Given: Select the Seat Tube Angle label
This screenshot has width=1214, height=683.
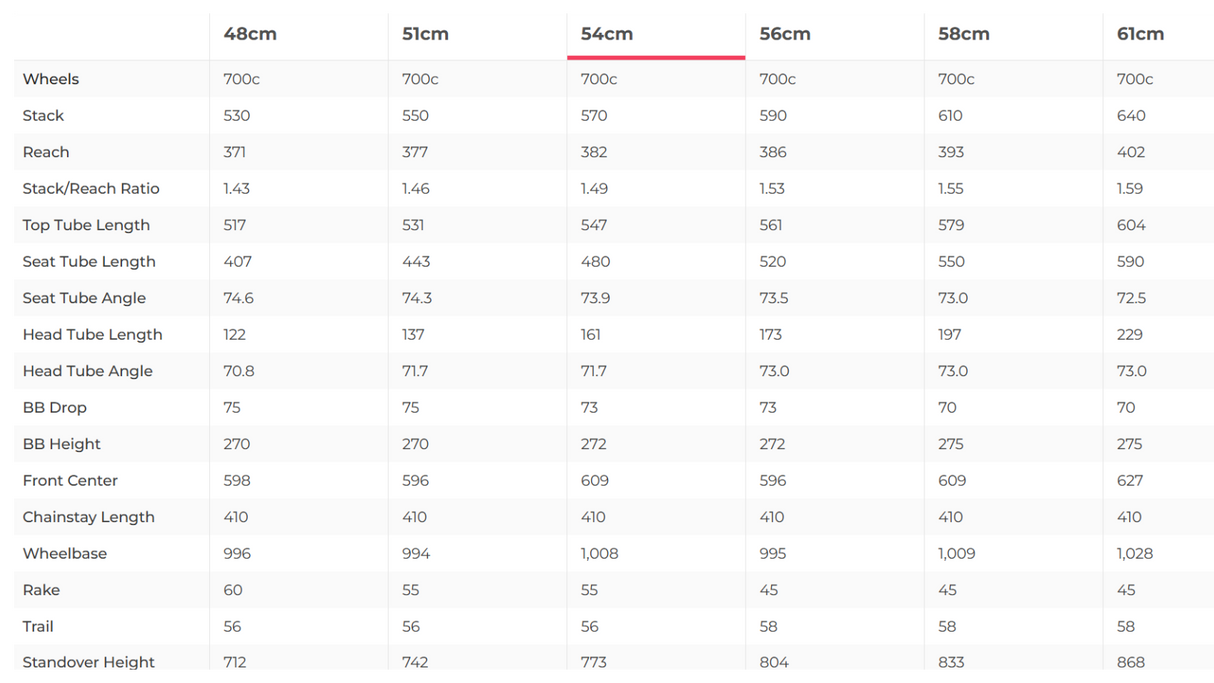Looking at the screenshot, I should pyautogui.click(x=84, y=298).
